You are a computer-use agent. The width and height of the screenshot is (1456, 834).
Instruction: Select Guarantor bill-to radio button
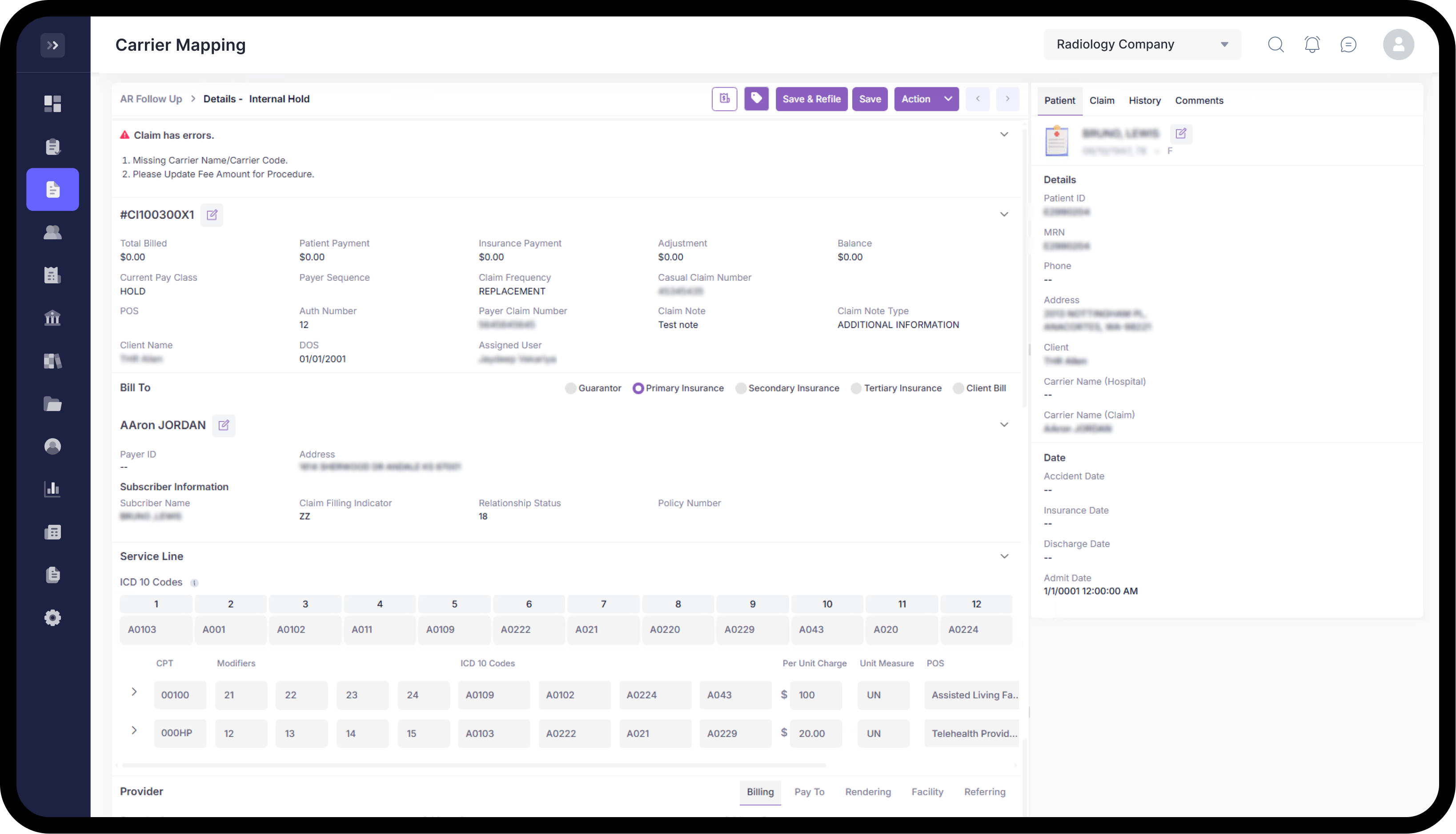point(570,388)
